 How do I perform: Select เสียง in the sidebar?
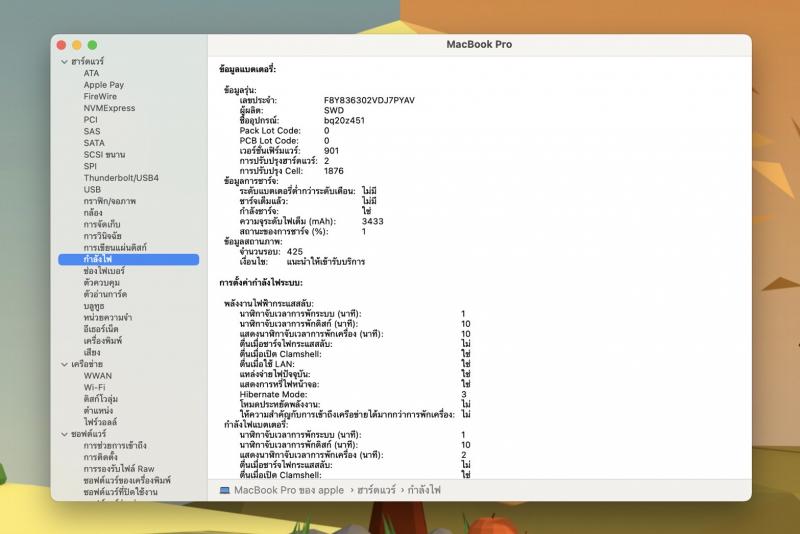tap(92, 352)
